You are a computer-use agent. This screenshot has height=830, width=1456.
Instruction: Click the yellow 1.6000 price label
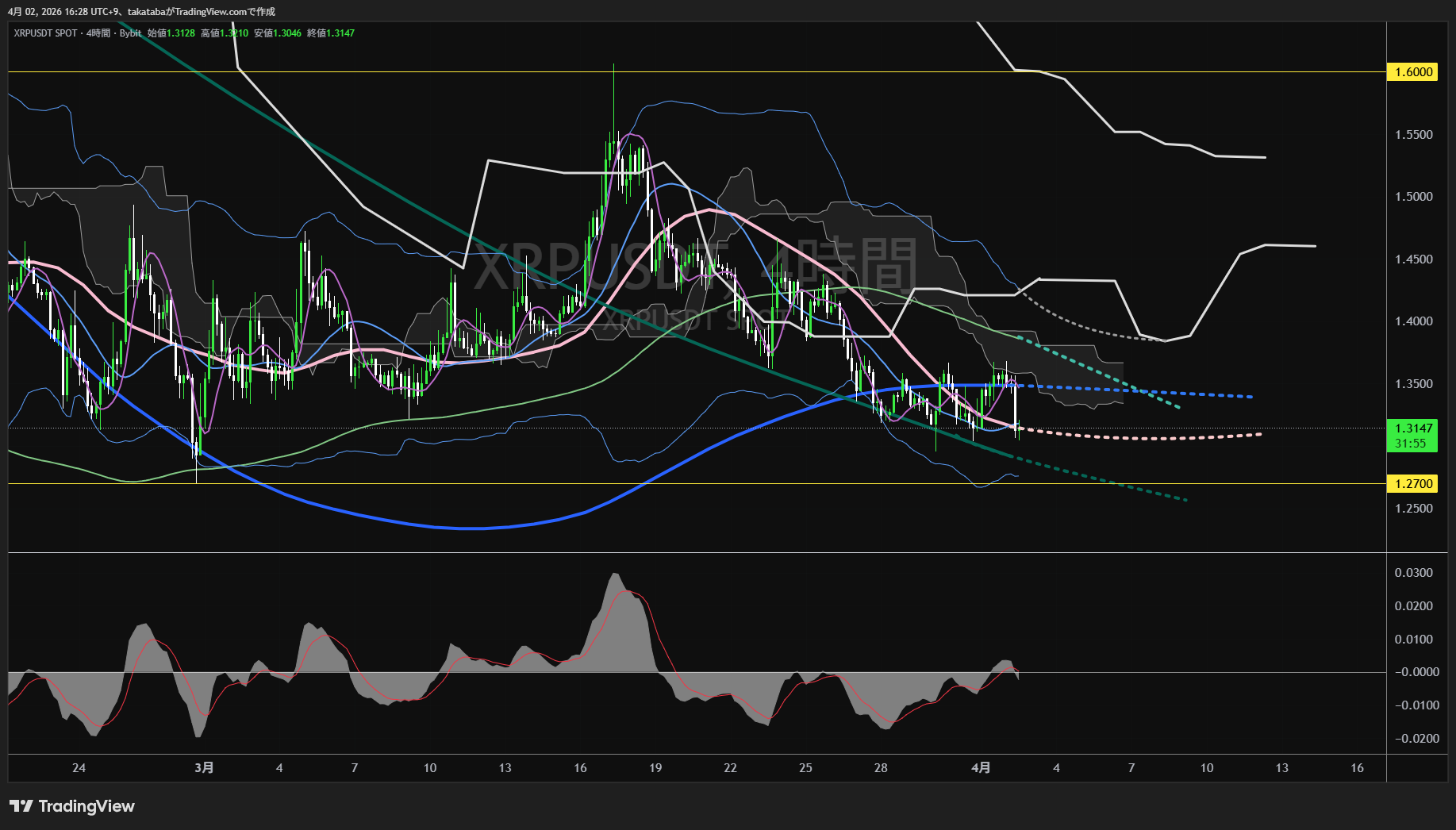(x=1412, y=72)
